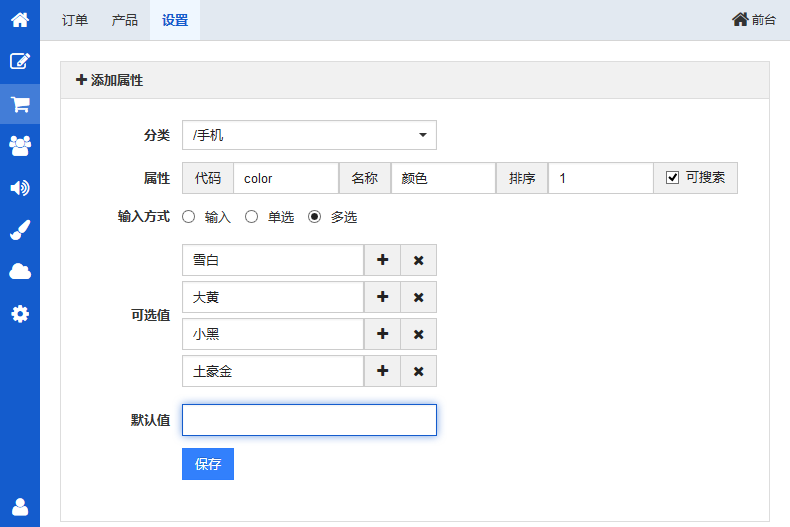The image size is (790, 527).
Task: Click the 保存 button
Action: [x=208, y=464]
